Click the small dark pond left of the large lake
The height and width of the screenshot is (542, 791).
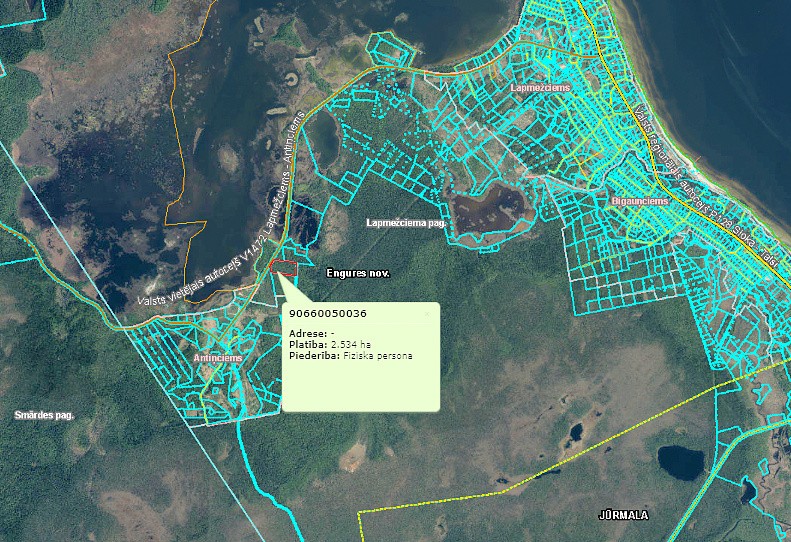[x=575, y=433]
